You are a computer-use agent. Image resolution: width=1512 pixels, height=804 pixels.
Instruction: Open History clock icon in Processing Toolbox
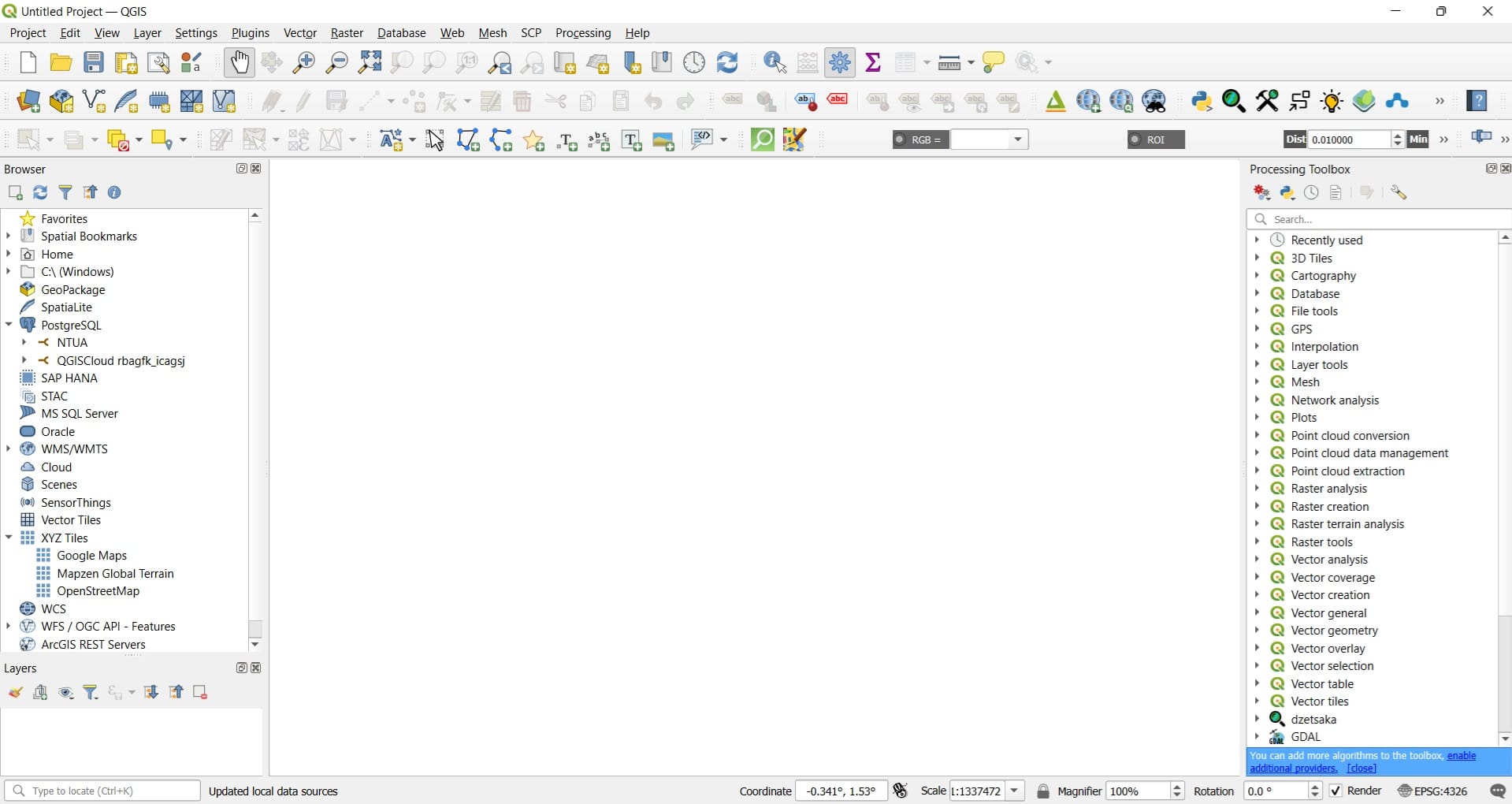(1312, 192)
